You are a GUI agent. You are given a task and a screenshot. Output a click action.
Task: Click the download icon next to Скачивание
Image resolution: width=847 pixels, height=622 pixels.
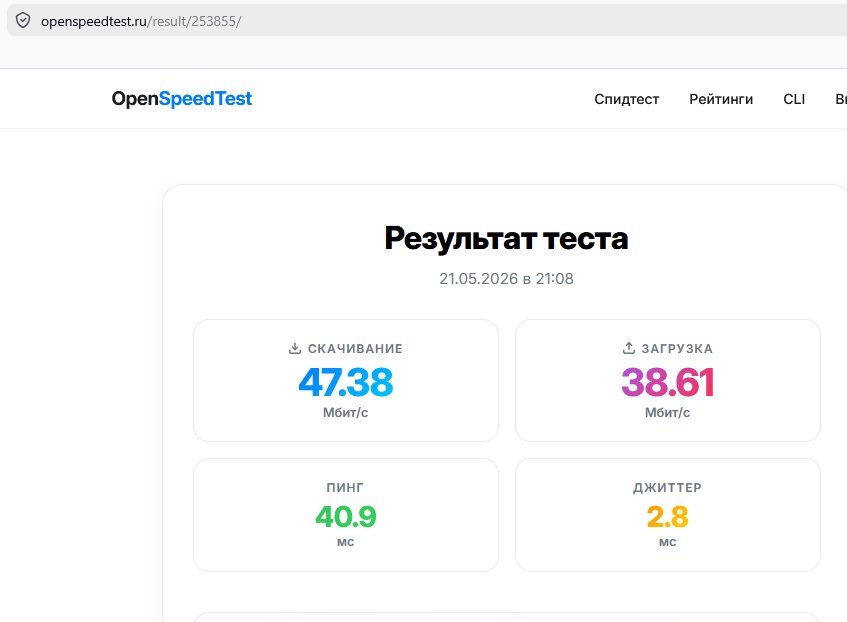pos(294,348)
